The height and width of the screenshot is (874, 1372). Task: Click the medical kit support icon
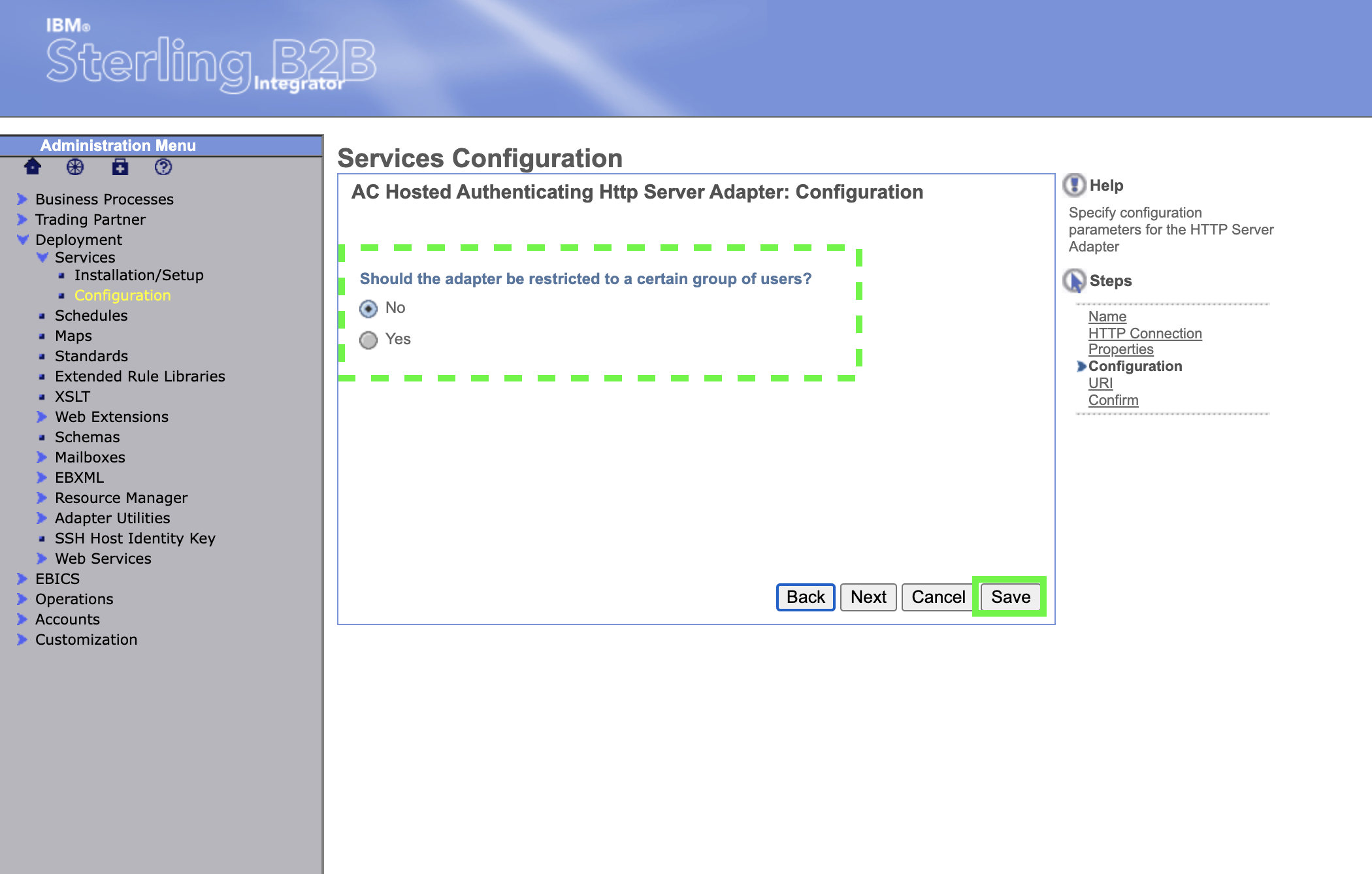click(120, 167)
